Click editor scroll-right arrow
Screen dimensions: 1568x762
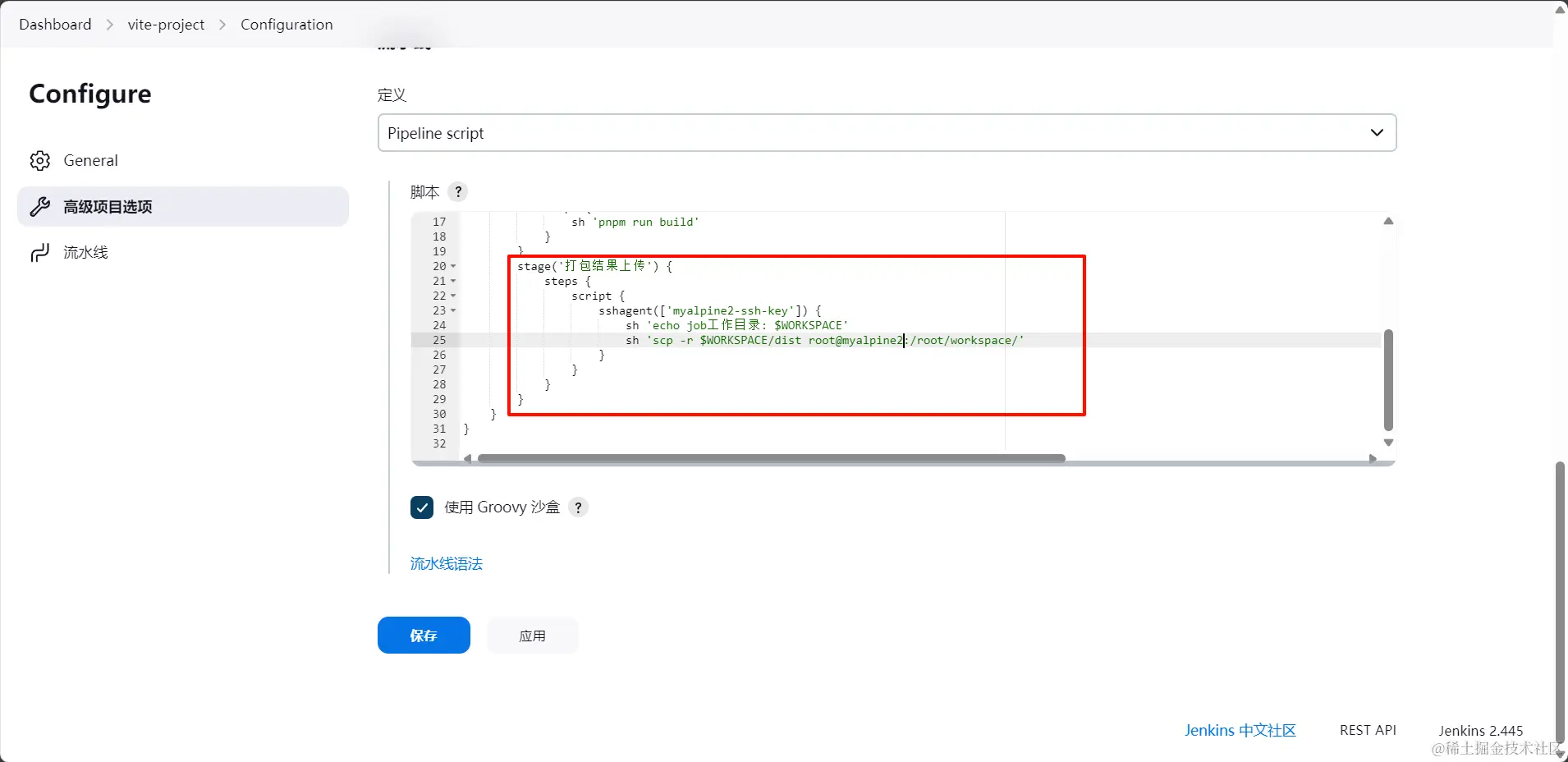coord(1373,458)
